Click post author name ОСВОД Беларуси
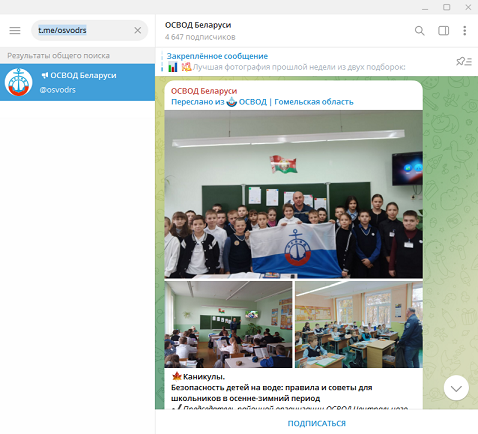Viewport: 478px width, 434px height. (x=204, y=91)
